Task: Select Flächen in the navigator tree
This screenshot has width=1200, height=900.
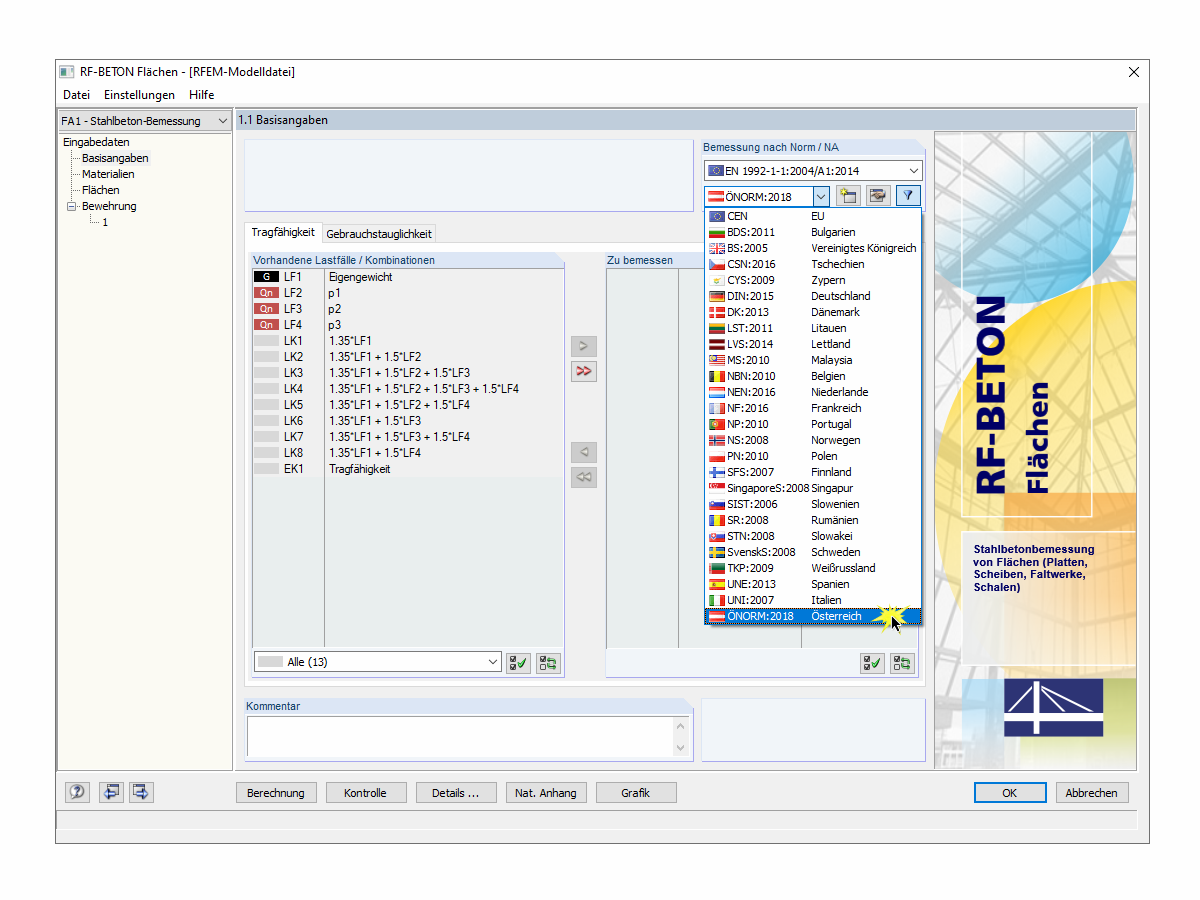Action: click(x=101, y=190)
